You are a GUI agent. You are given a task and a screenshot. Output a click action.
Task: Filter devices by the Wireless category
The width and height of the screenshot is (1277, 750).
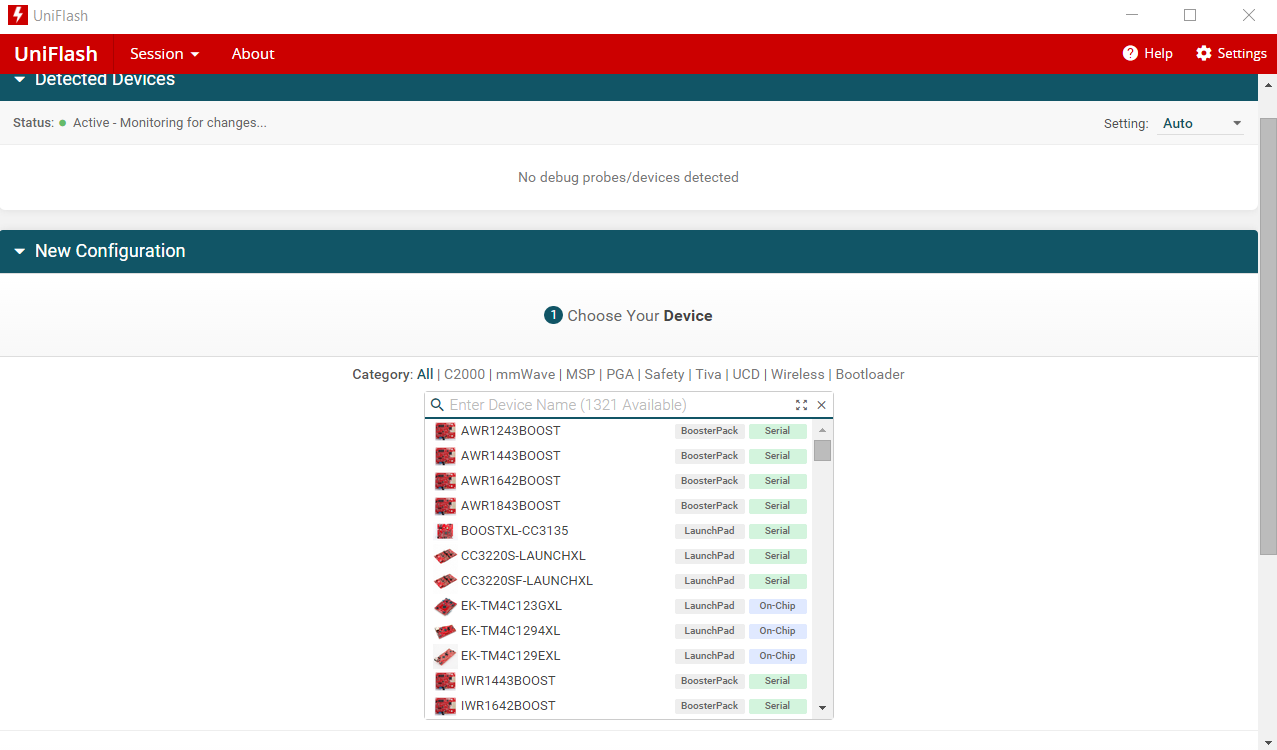click(x=797, y=374)
